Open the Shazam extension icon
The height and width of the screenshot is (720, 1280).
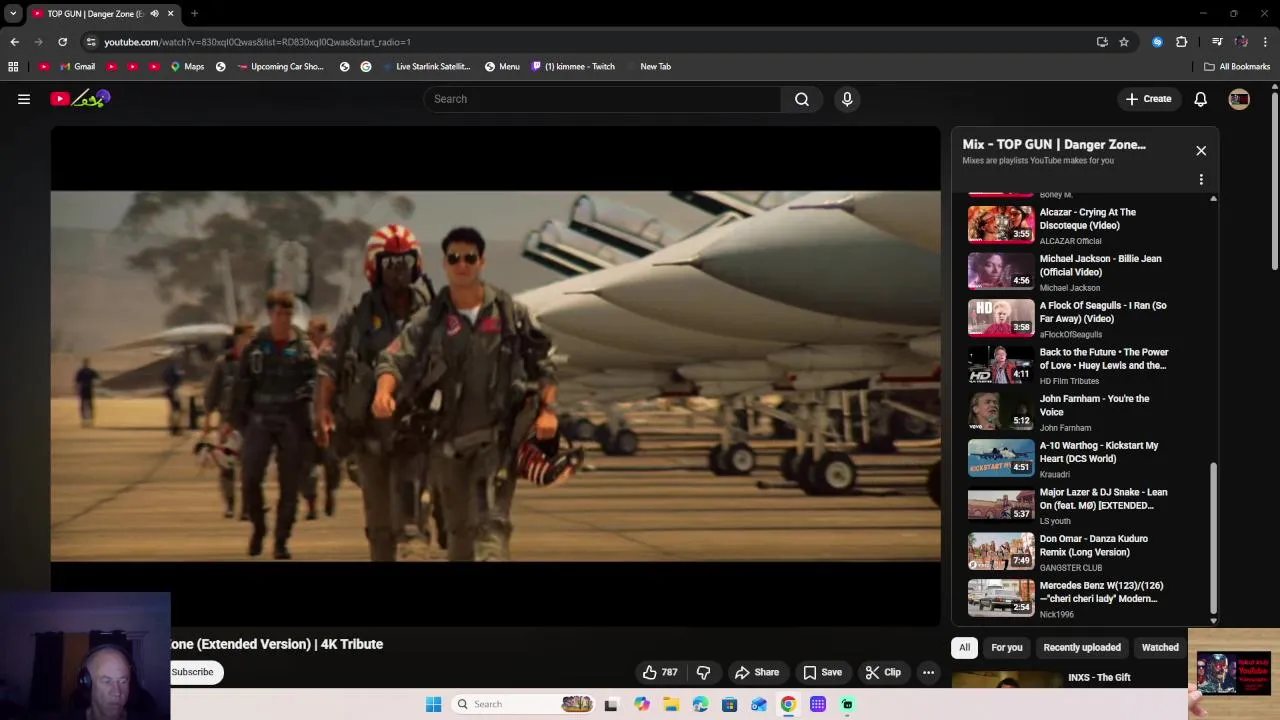(x=1158, y=42)
